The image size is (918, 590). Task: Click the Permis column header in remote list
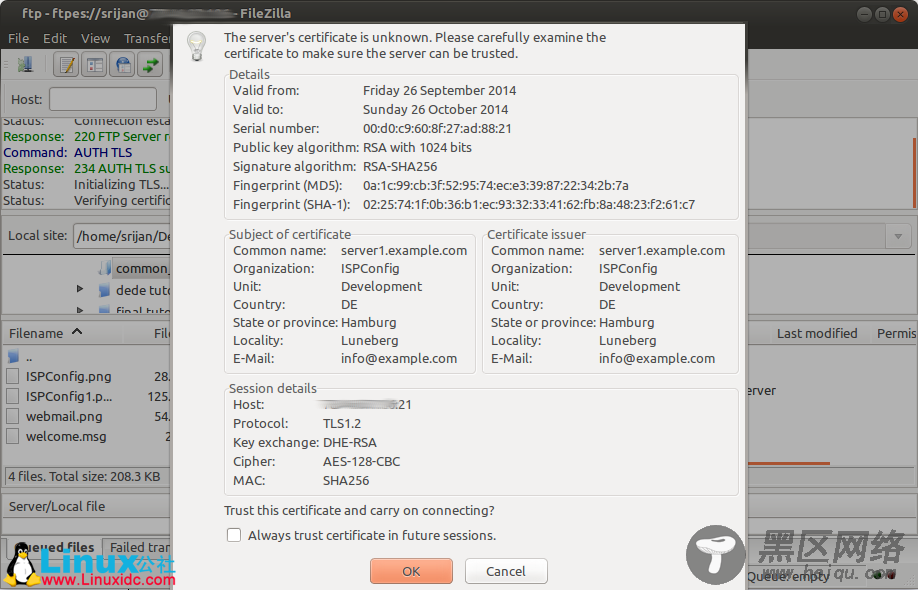click(896, 333)
